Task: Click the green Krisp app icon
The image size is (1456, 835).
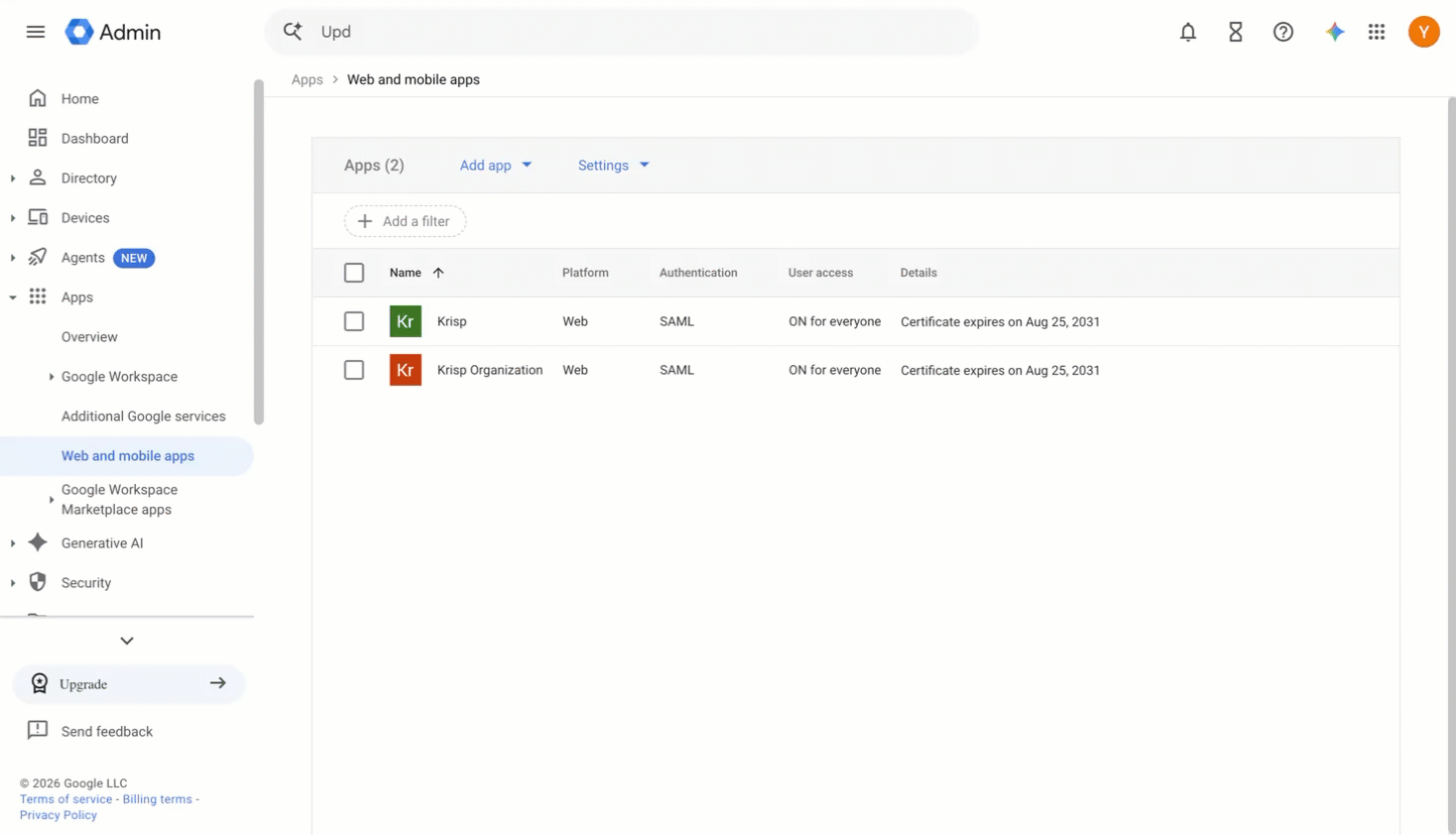Action: [x=405, y=321]
